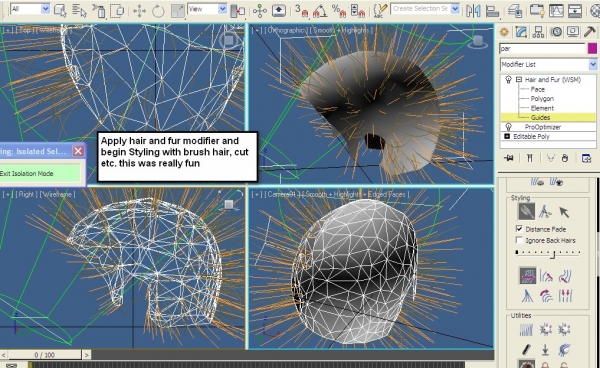Select the Hair Brush styling tool
The width and height of the screenshot is (600, 368).
tap(527, 211)
